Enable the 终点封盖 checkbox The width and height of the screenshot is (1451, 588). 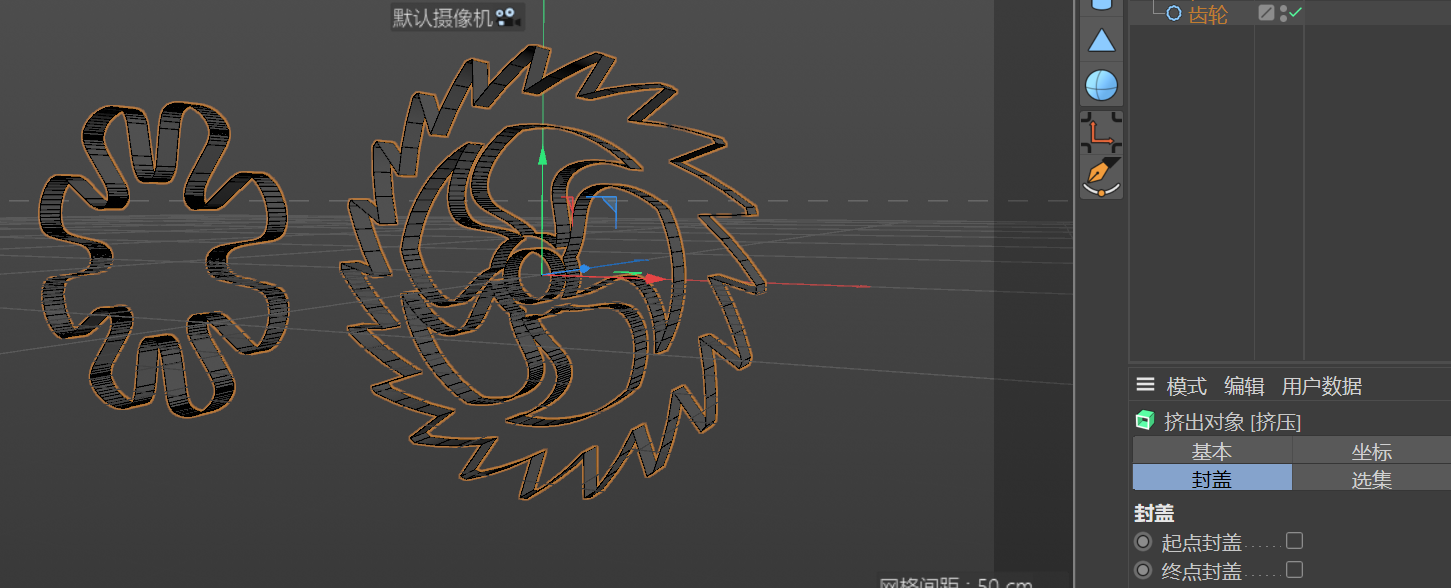[x=1294, y=570]
